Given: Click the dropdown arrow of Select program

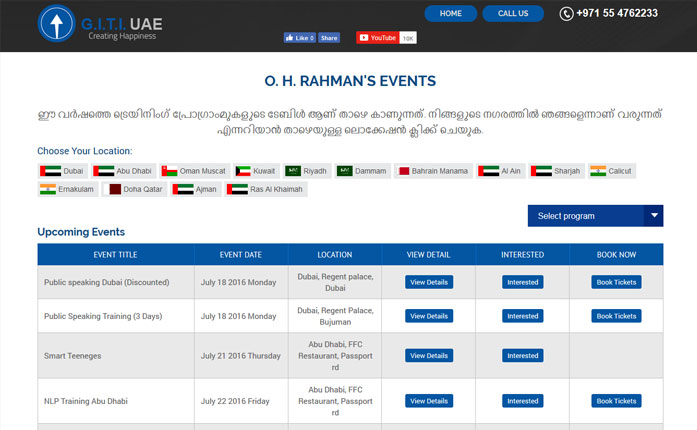Looking at the screenshot, I should point(653,216).
